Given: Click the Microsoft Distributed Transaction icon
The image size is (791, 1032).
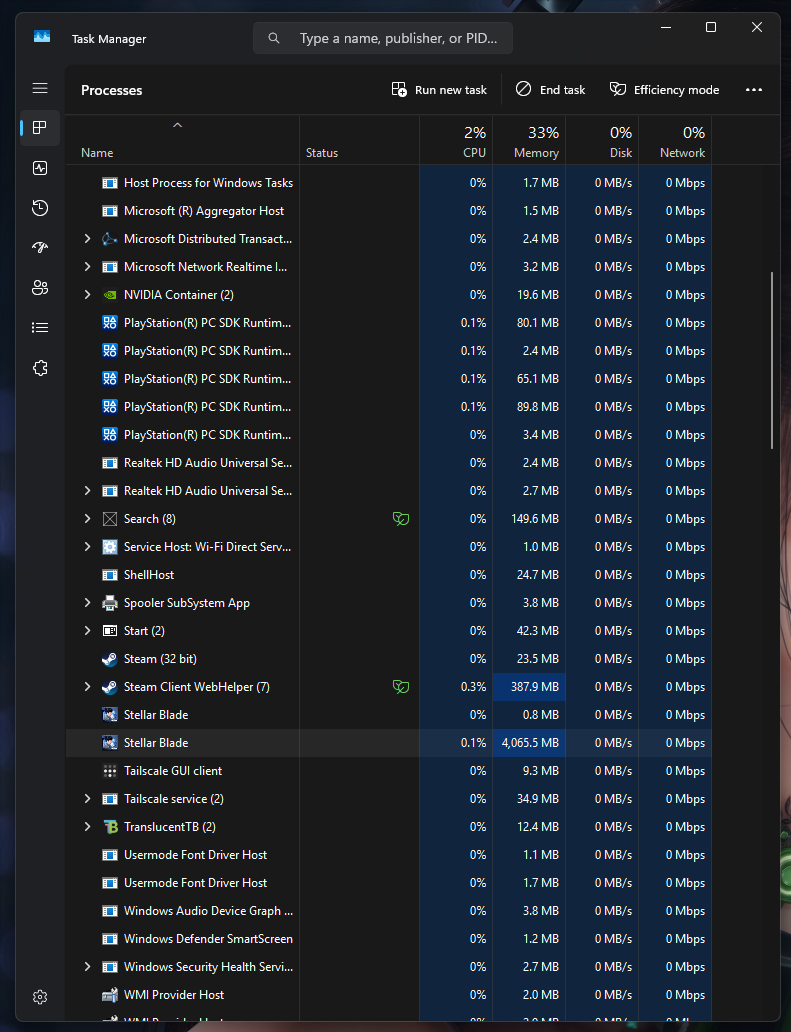Looking at the screenshot, I should pyautogui.click(x=110, y=239).
